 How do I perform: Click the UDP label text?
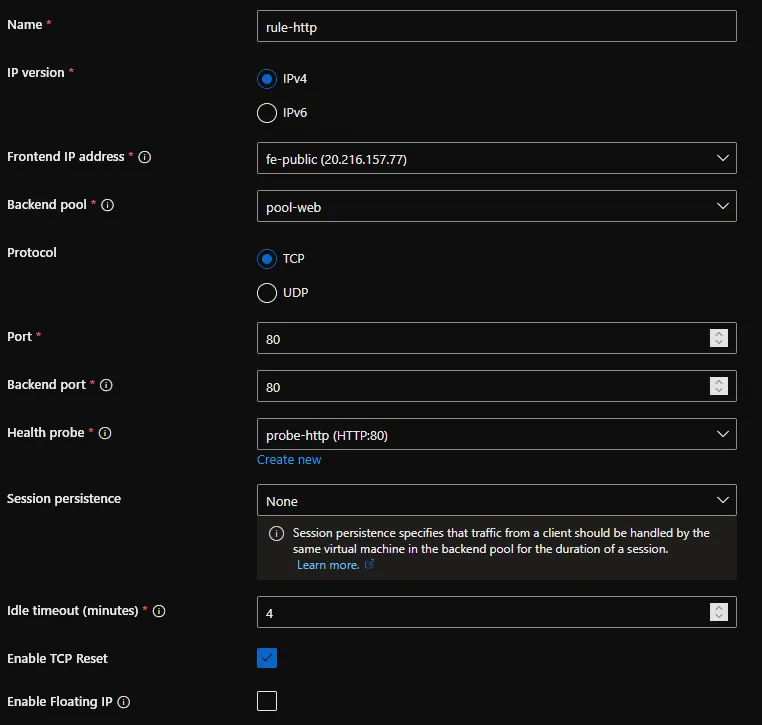[295, 293]
